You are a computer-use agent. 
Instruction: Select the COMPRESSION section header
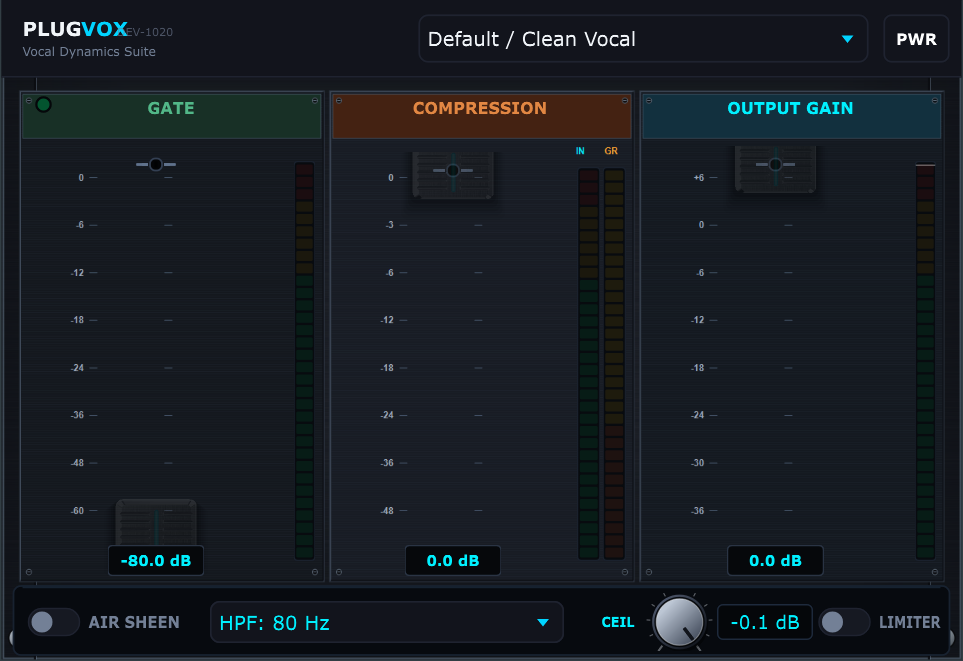(x=482, y=115)
